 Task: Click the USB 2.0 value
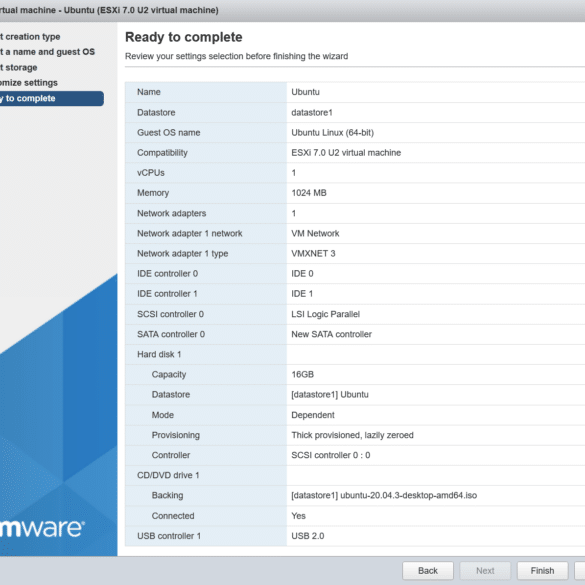[307, 536]
